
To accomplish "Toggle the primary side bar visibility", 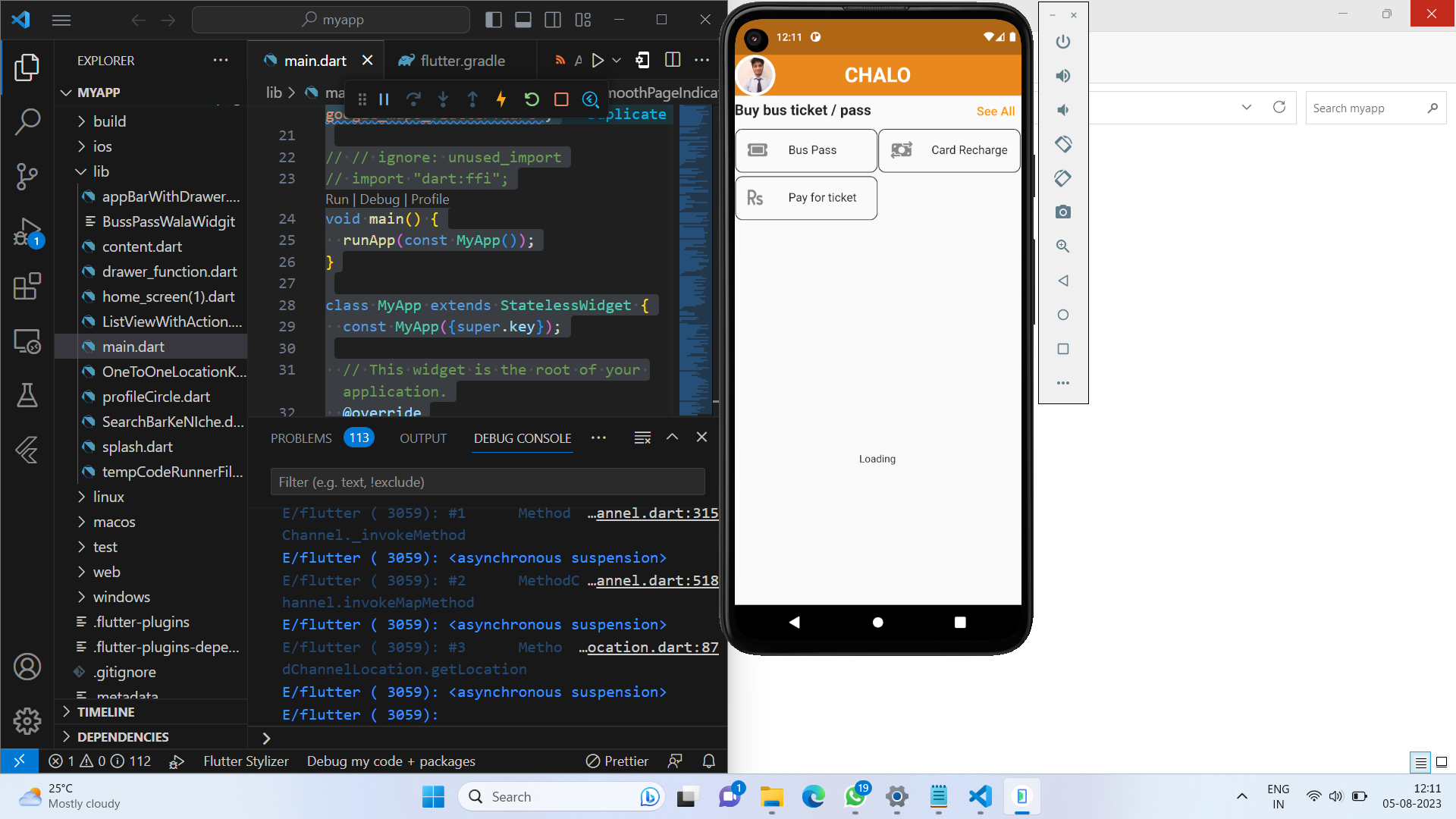I will 494,20.
